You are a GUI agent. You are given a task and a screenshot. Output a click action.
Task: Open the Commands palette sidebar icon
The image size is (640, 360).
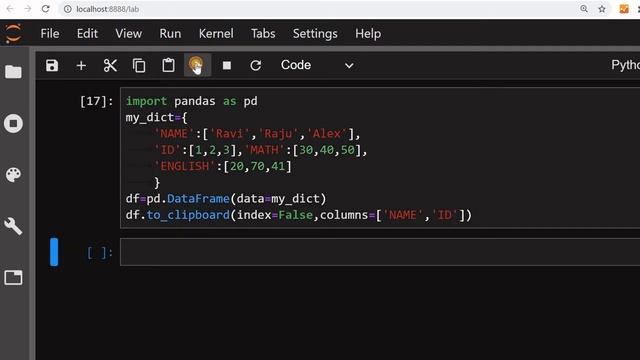(13, 175)
